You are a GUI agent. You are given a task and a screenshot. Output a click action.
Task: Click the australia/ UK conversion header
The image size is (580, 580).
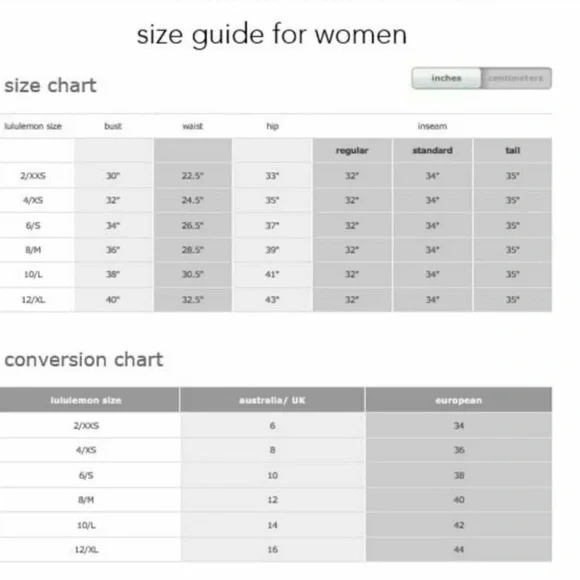click(272, 400)
